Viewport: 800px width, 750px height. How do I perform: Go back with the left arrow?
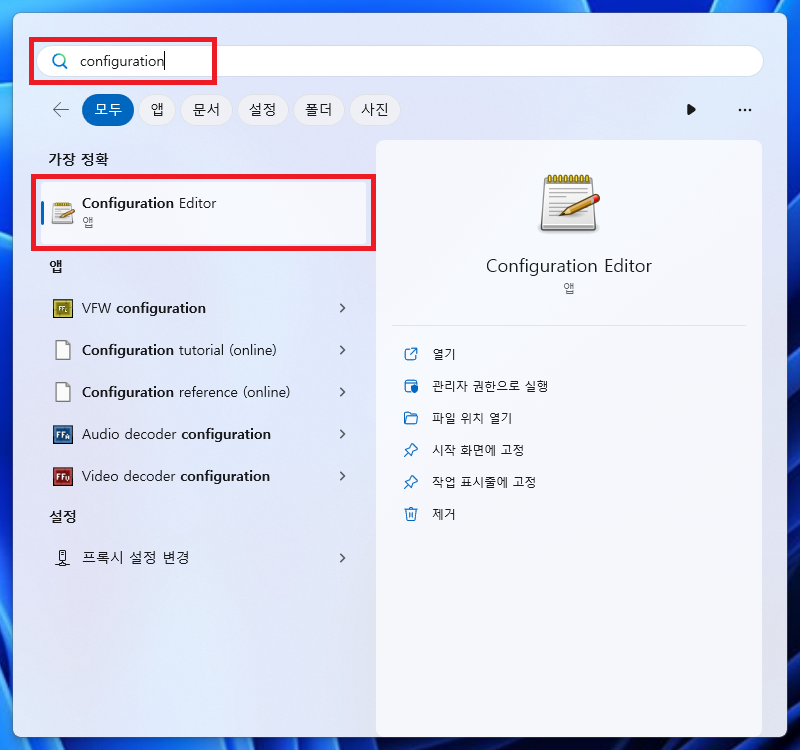coord(61,110)
